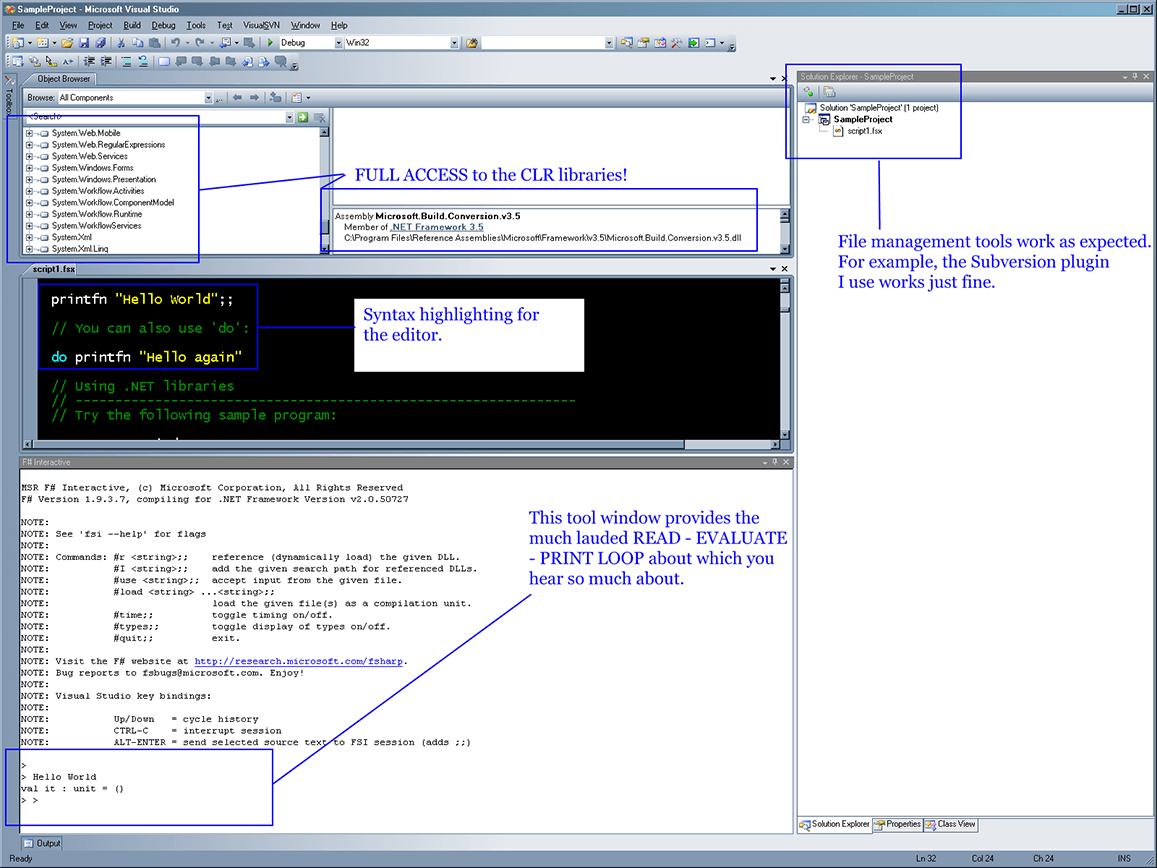Uncomment selected lines icon
The image size is (1157, 868).
coord(143,61)
